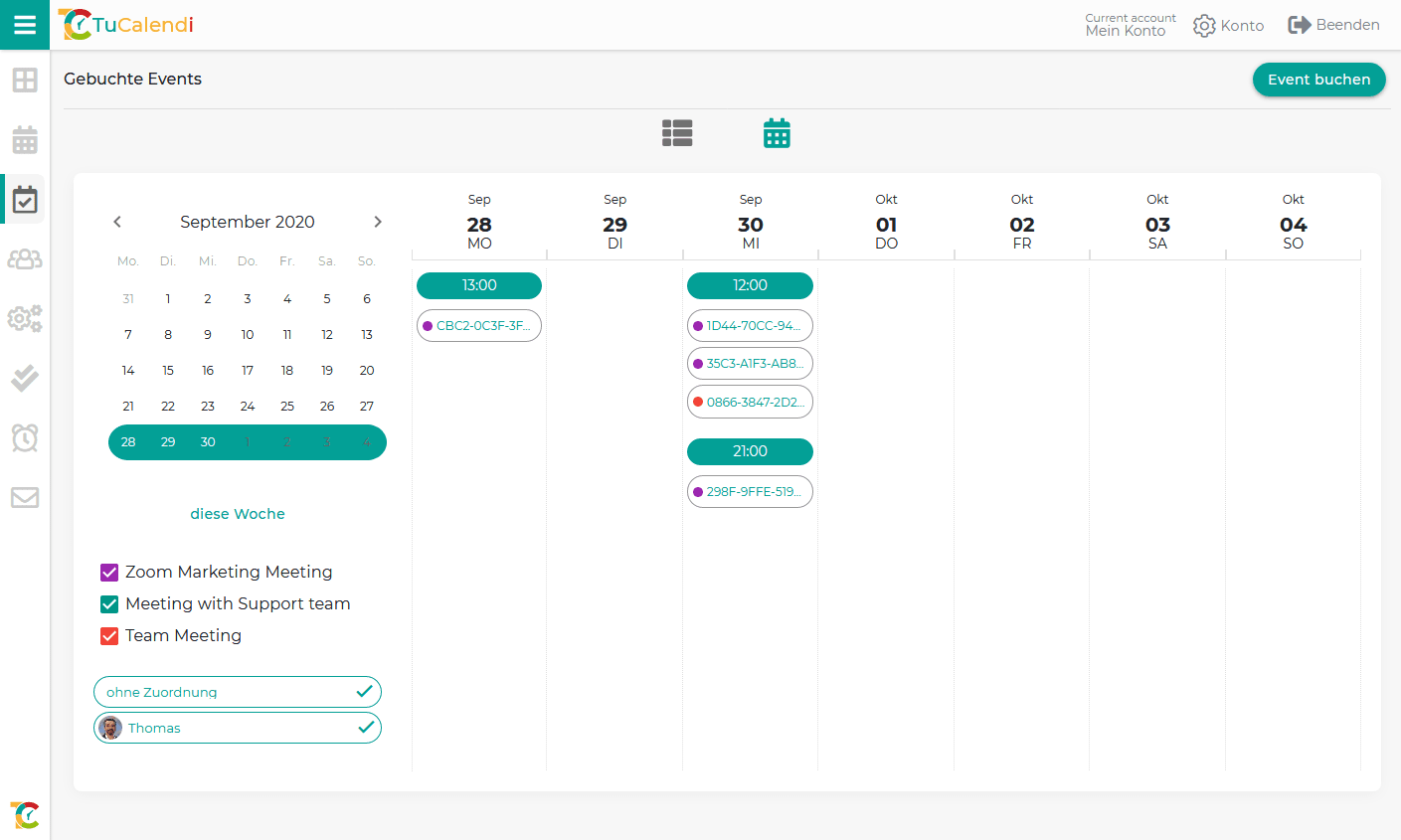This screenshot has width=1401, height=840.
Task: Toggle the Team Meeting filter off
Action: [x=109, y=635]
